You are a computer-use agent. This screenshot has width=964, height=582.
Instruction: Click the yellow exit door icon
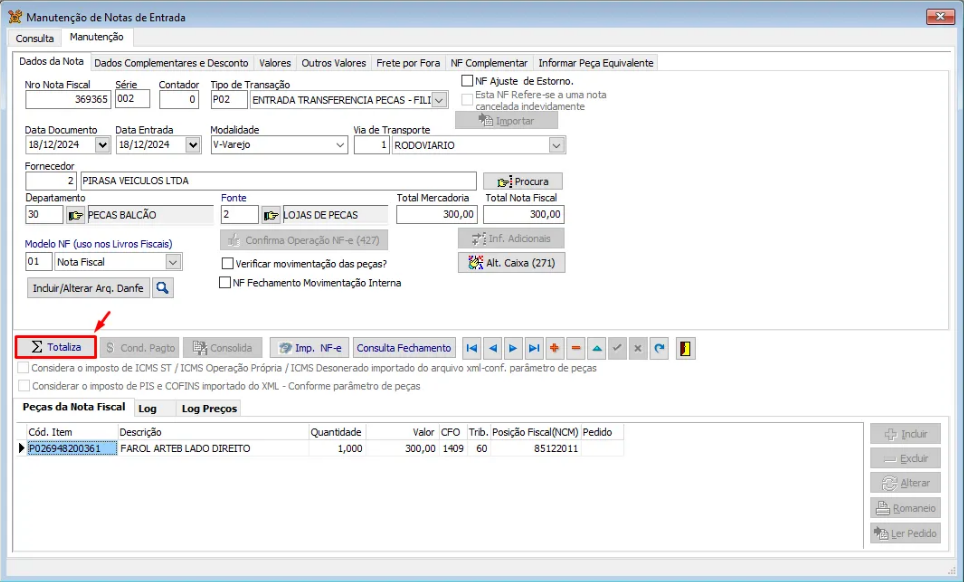685,348
